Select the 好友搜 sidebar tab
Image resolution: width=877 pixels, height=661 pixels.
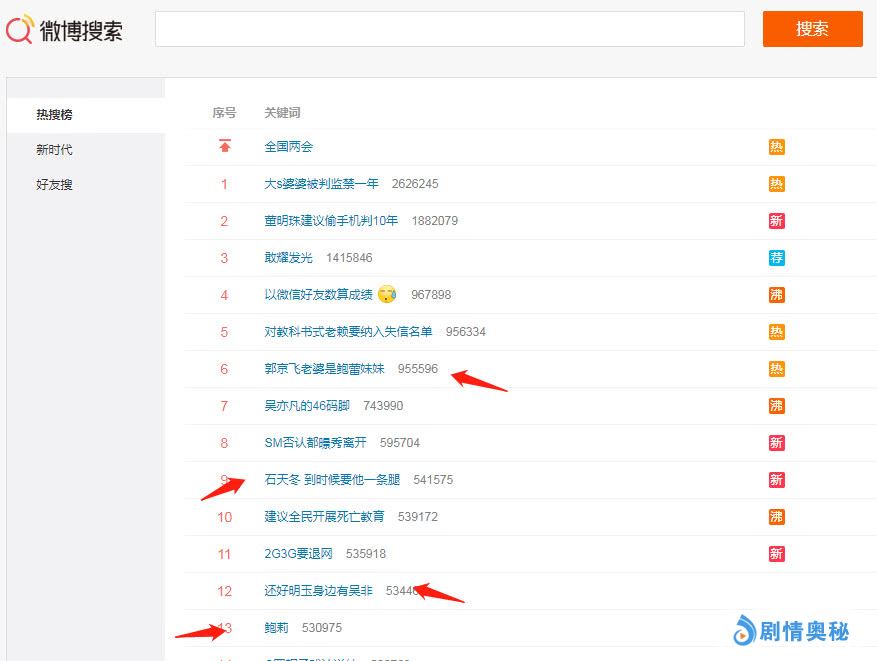(x=55, y=185)
